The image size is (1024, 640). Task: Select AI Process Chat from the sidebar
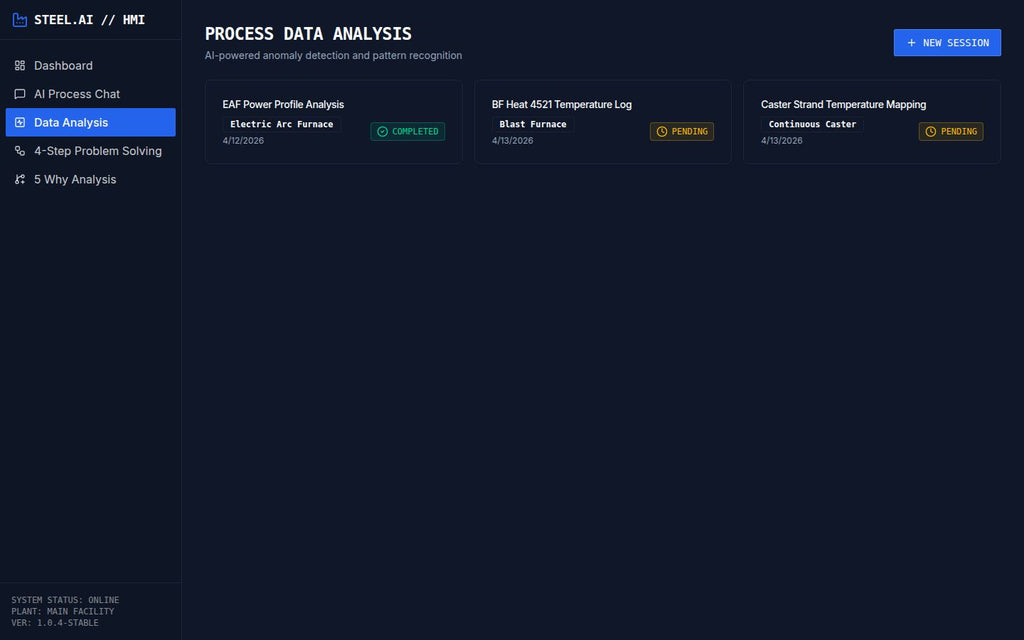pyautogui.click(x=75, y=93)
